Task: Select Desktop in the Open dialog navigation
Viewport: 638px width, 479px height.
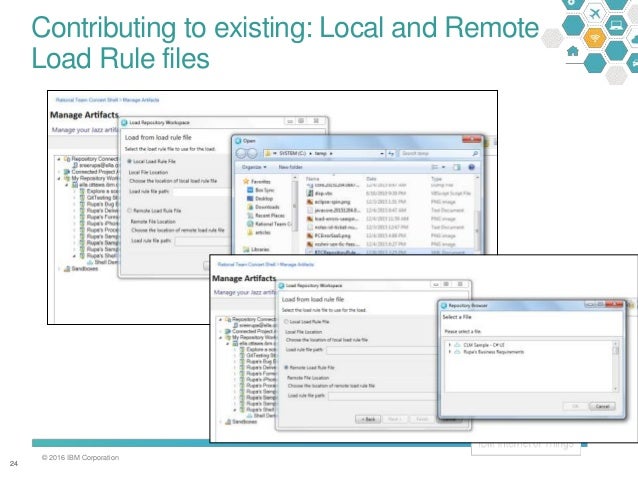Action: (x=260, y=199)
